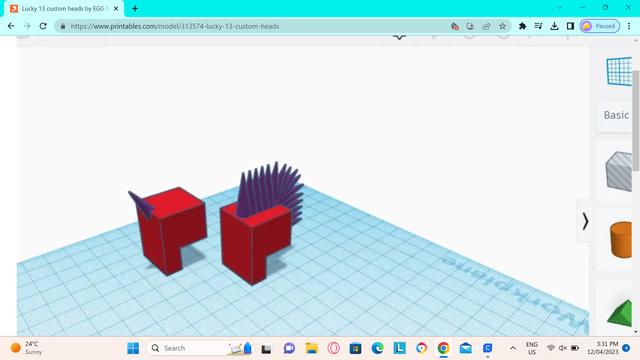This screenshot has height=360, width=640.
Task: Launch Opera browser from taskbar
Action: (333, 348)
